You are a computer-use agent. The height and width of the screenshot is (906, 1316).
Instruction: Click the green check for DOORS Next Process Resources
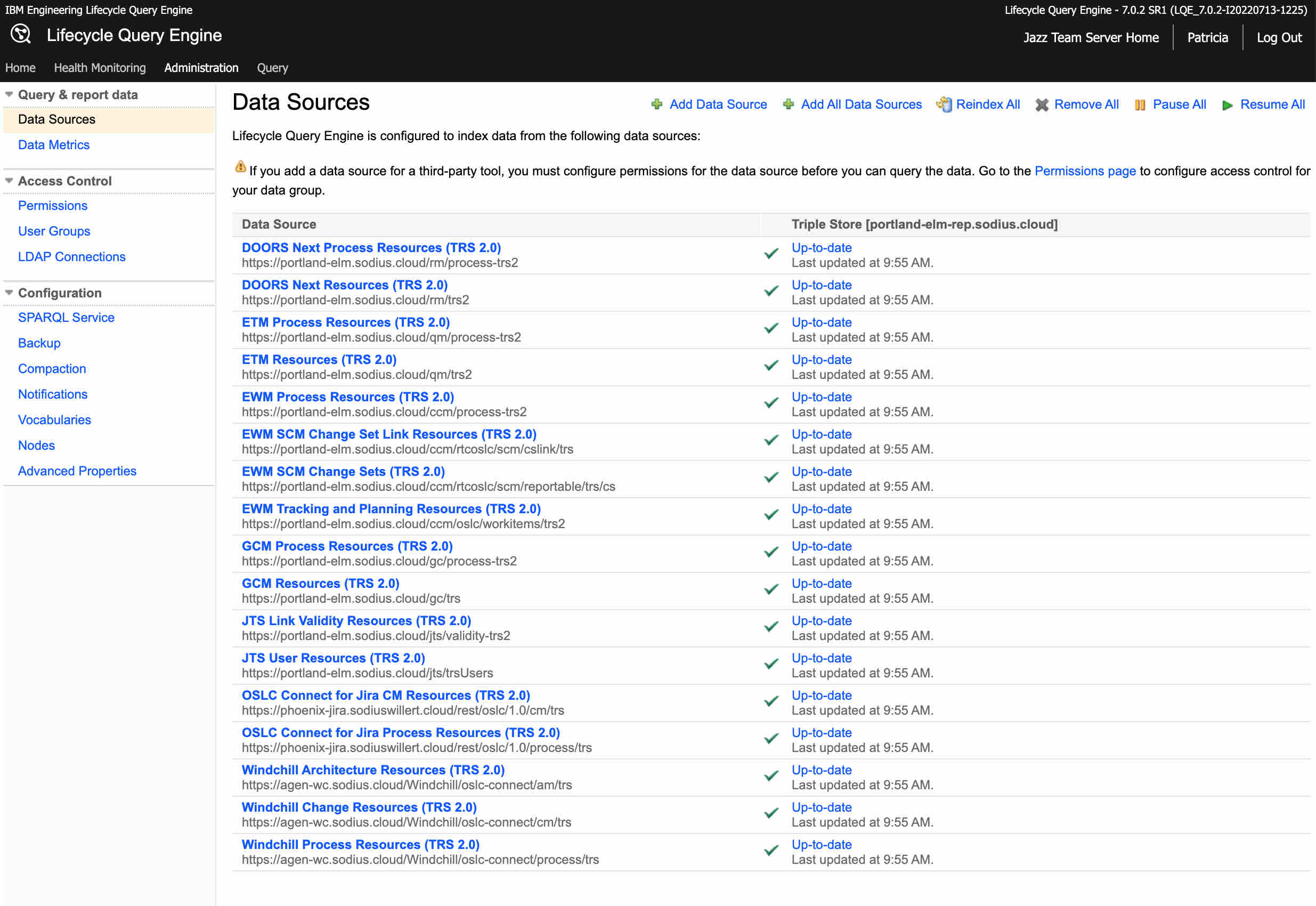pyautogui.click(x=770, y=254)
